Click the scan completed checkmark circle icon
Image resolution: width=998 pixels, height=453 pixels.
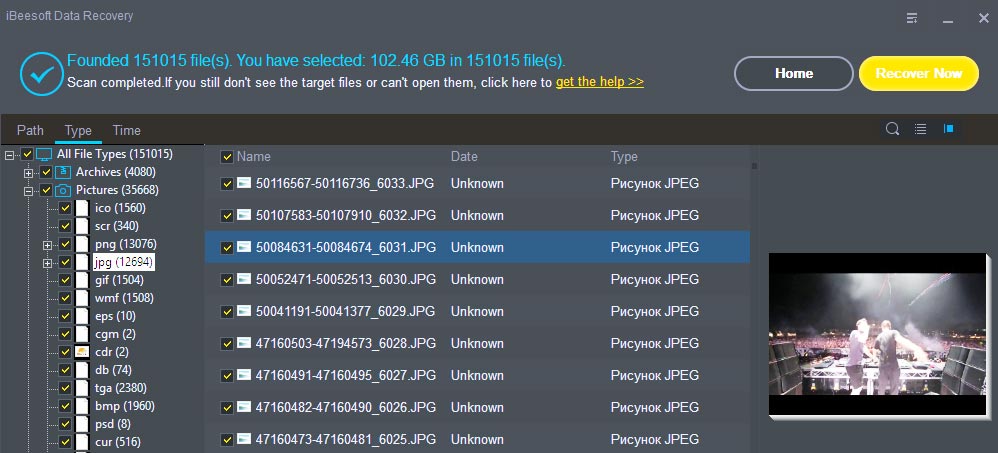pos(42,74)
